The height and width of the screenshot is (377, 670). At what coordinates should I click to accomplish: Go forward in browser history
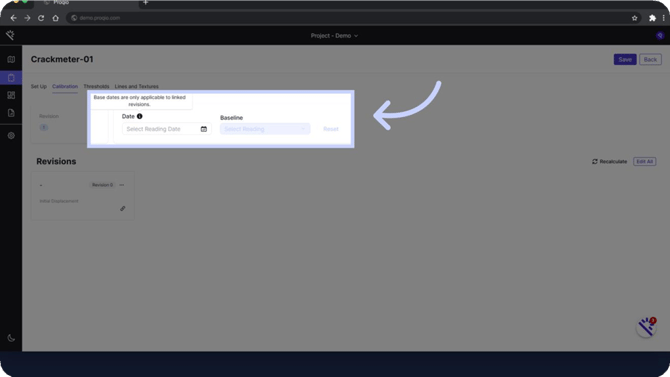[x=27, y=18]
